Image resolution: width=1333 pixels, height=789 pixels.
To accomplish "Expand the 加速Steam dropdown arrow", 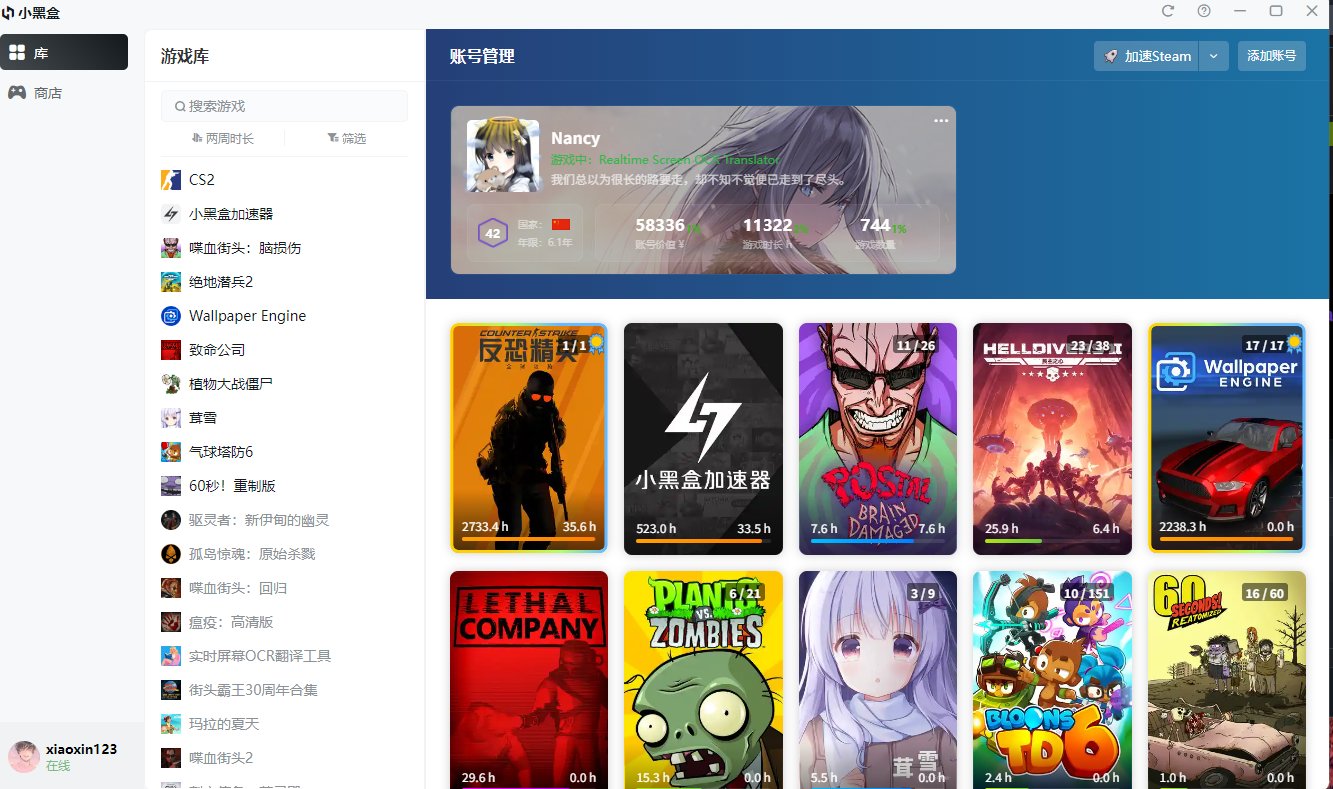I will pos(1213,56).
